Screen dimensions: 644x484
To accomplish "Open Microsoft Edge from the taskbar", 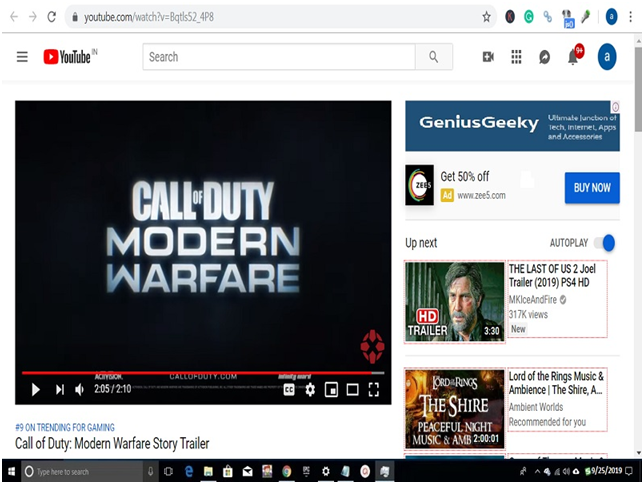I will (x=189, y=471).
